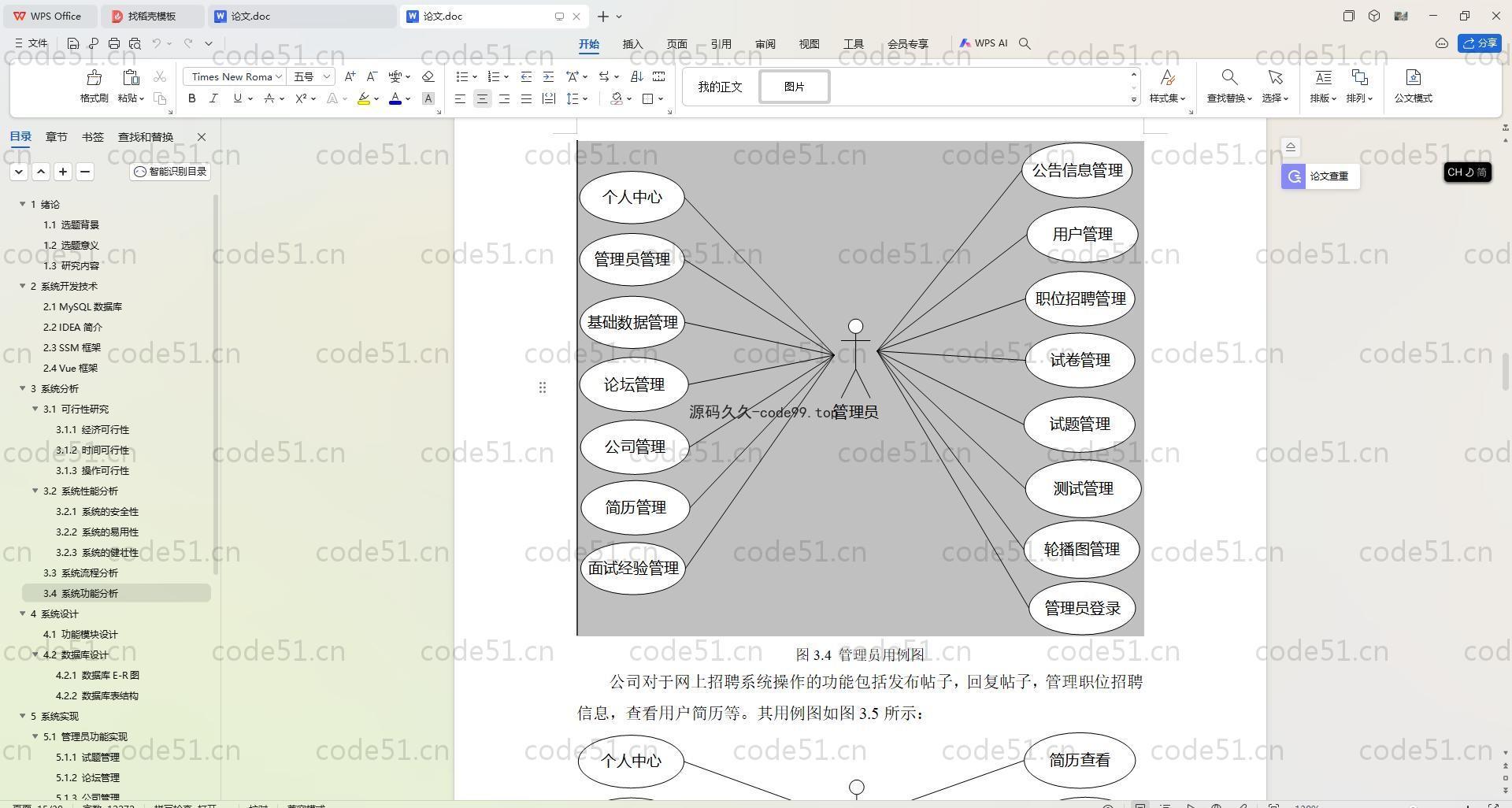Click the Share (分享) button
Image resolution: width=1512 pixels, height=808 pixels.
pos(1479,43)
